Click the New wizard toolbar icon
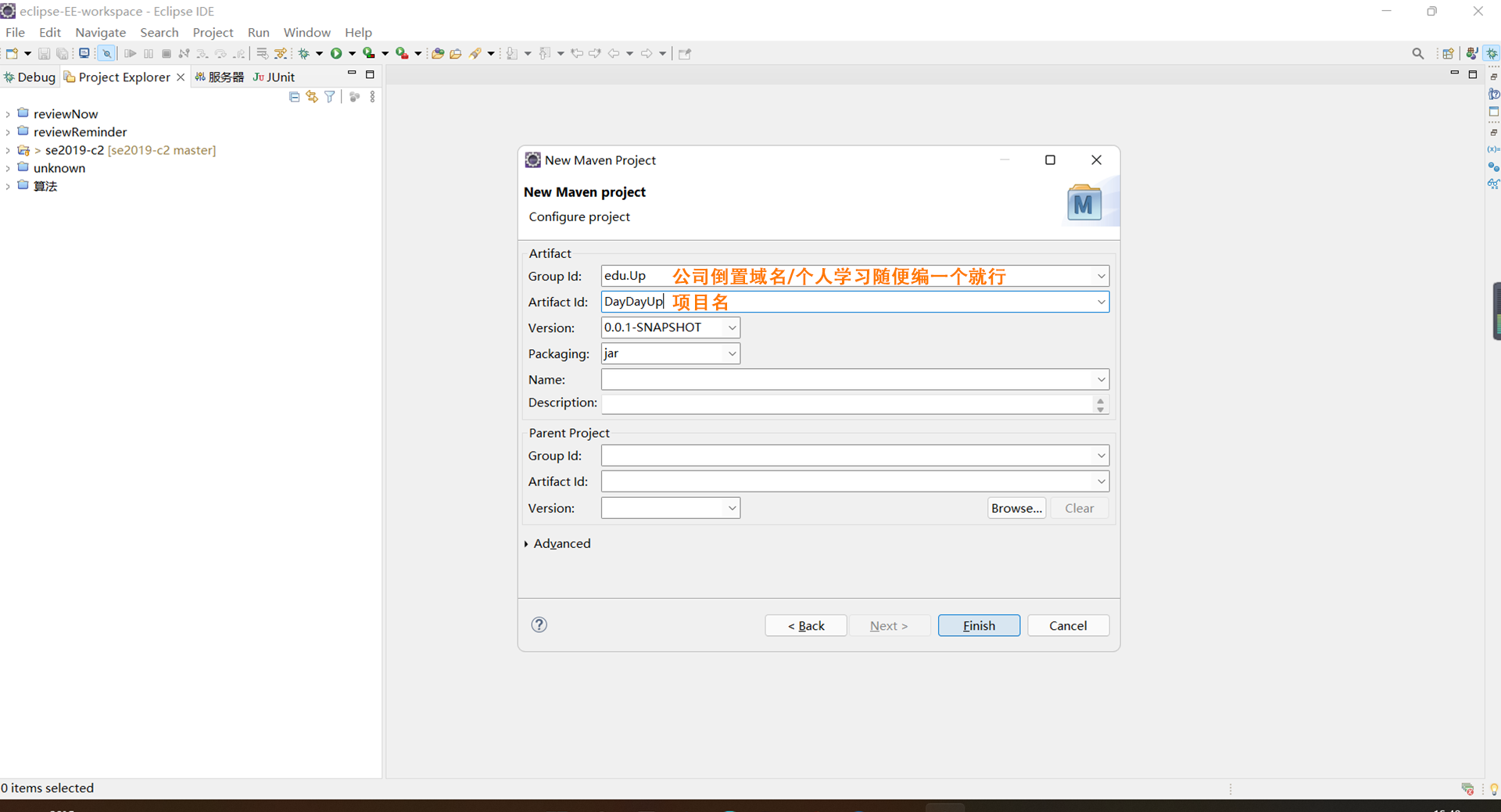The width and height of the screenshot is (1501, 812). (13, 52)
